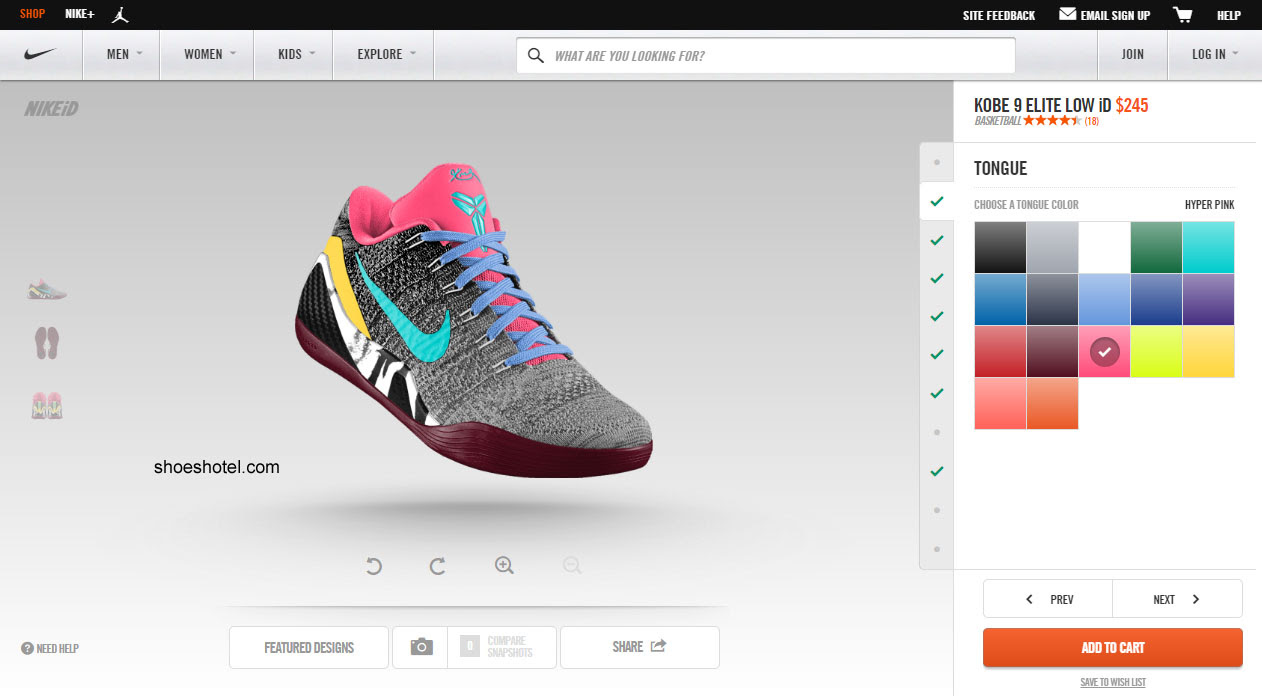Select the checked hyper pink swatch
The height and width of the screenshot is (696, 1262).
pyautogui.click(x=1104, y=351)
